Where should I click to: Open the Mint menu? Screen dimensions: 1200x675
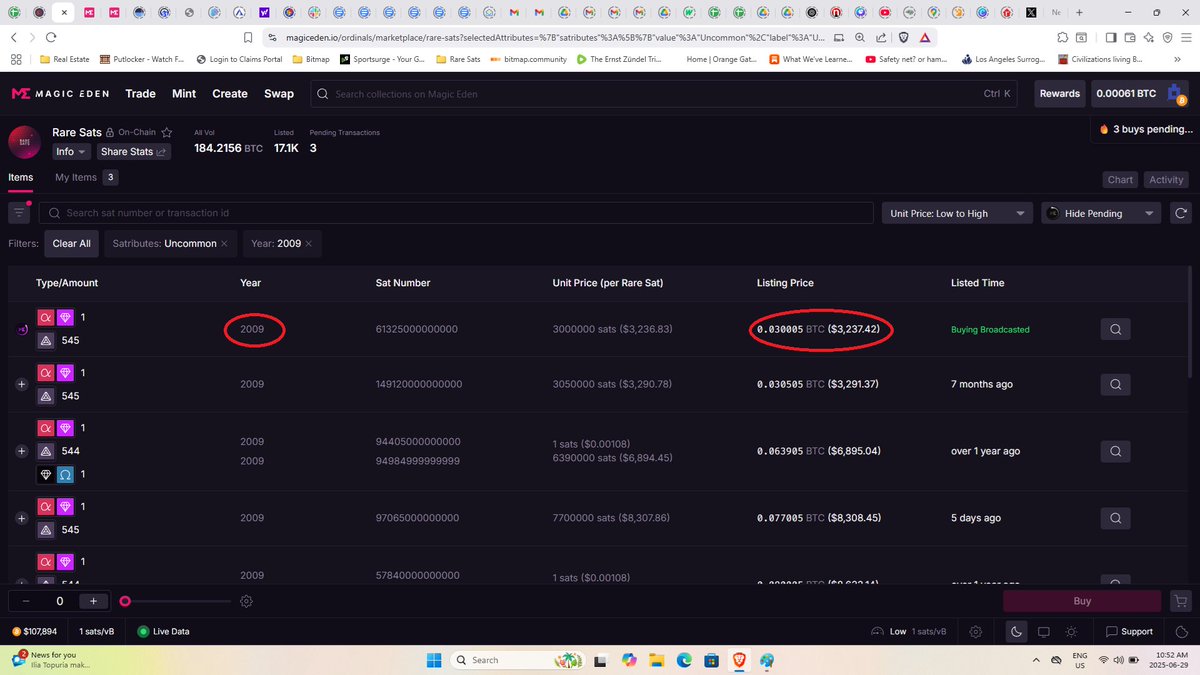point(184,93)
